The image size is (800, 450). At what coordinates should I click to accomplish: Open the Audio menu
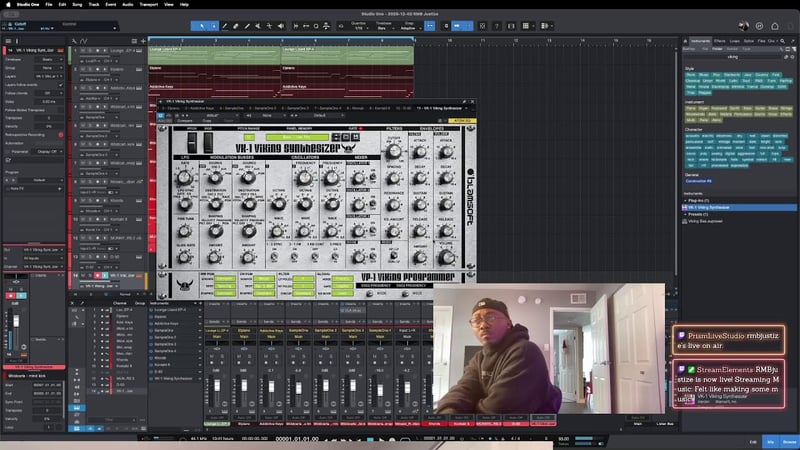coord(128,5)
